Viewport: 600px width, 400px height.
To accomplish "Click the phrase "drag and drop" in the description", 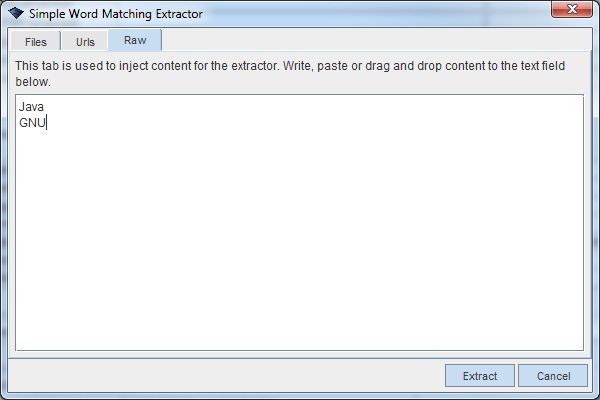I will 408,67.
